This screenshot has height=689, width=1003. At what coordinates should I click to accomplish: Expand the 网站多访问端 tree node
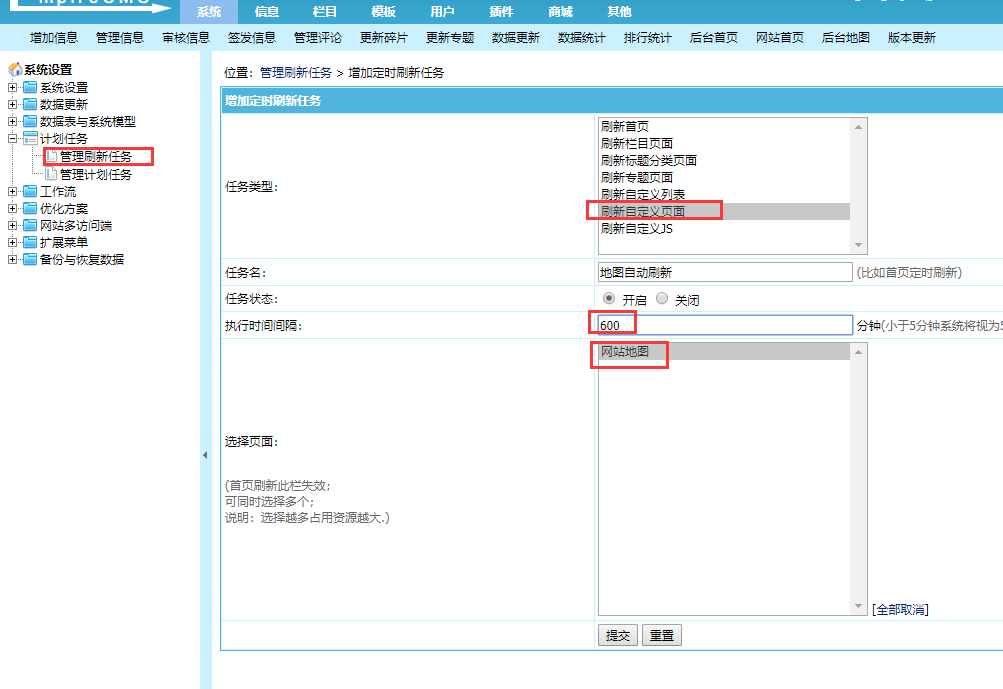pyautogui.click(x=12, y=226)
